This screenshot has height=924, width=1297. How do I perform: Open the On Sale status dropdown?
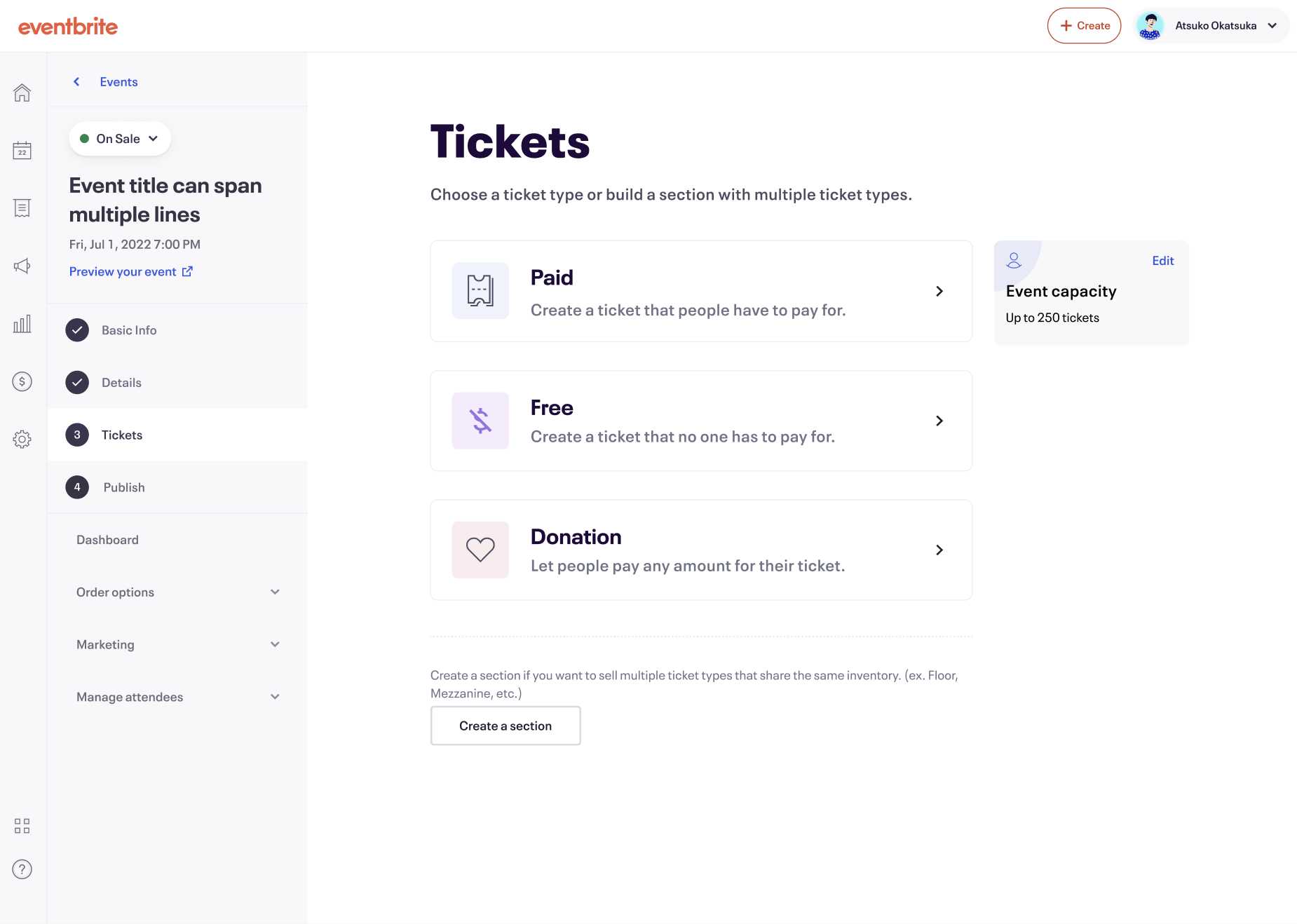(120, 139)
